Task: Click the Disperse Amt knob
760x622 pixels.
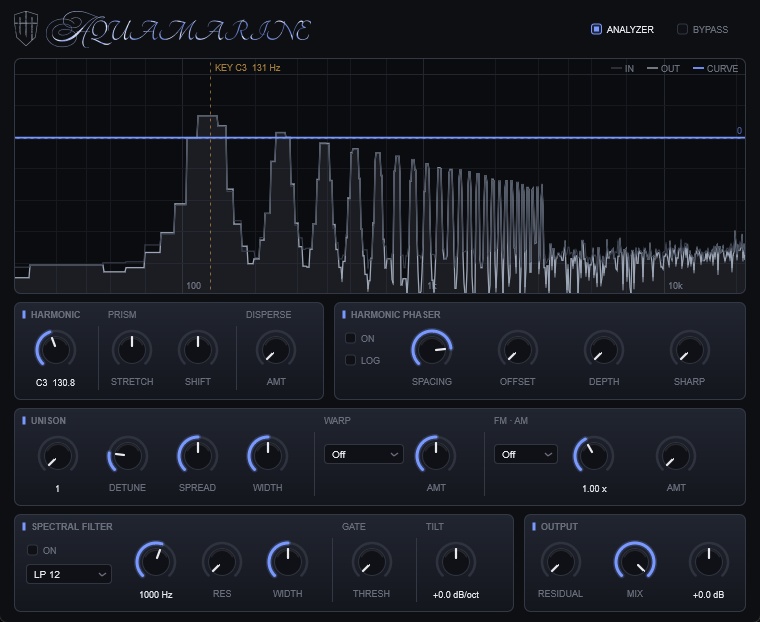Action: point(276,349)
